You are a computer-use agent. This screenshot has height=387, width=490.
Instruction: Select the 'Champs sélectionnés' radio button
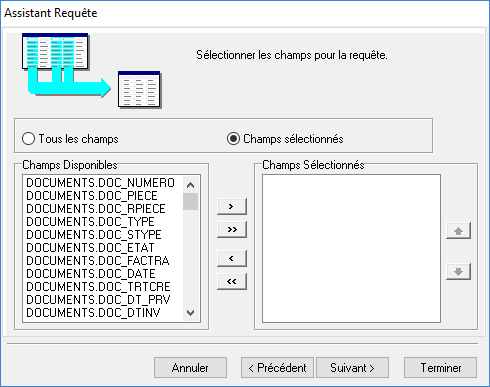[233, 139]
